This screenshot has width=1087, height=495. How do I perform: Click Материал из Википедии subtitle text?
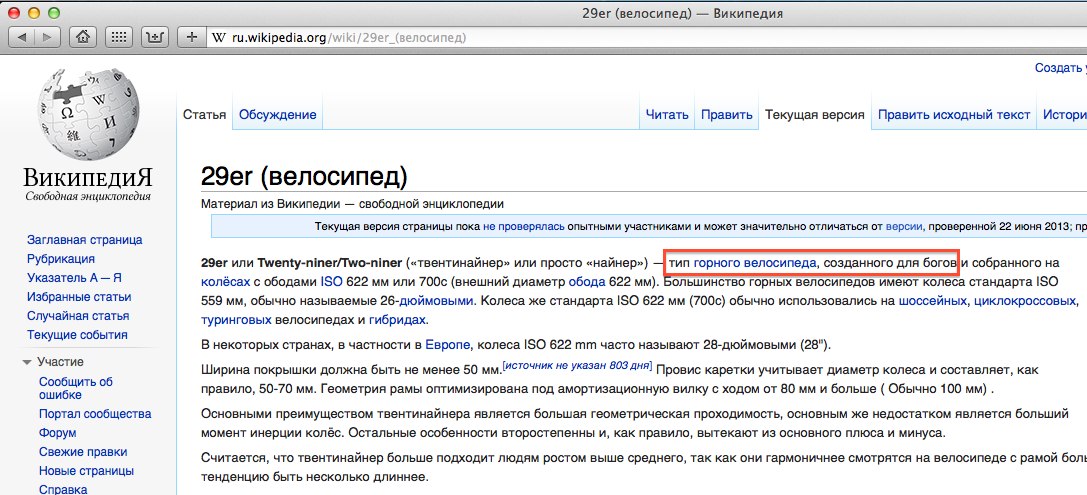(352, 204)
